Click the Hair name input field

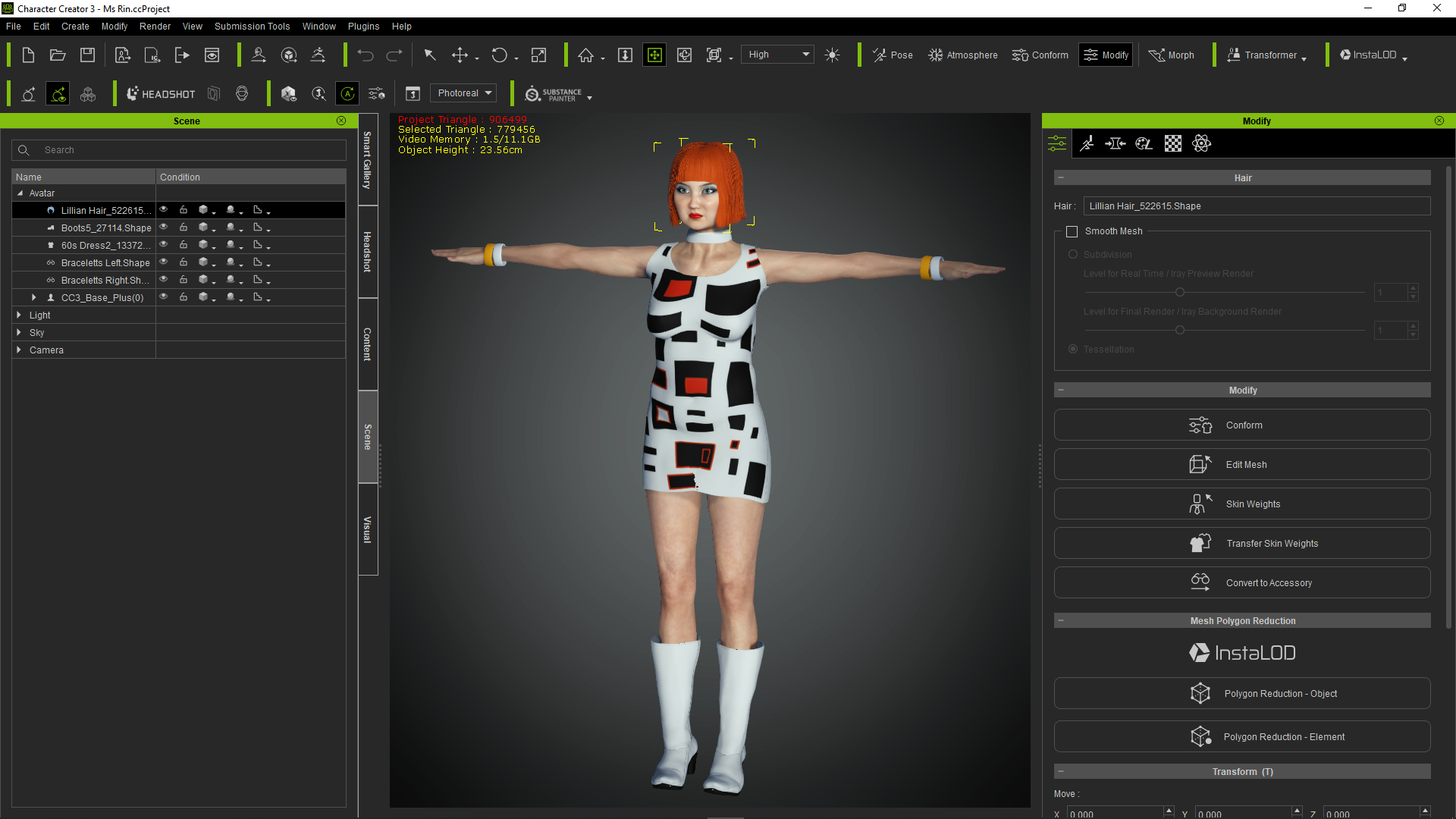[x=1257, y=206]
